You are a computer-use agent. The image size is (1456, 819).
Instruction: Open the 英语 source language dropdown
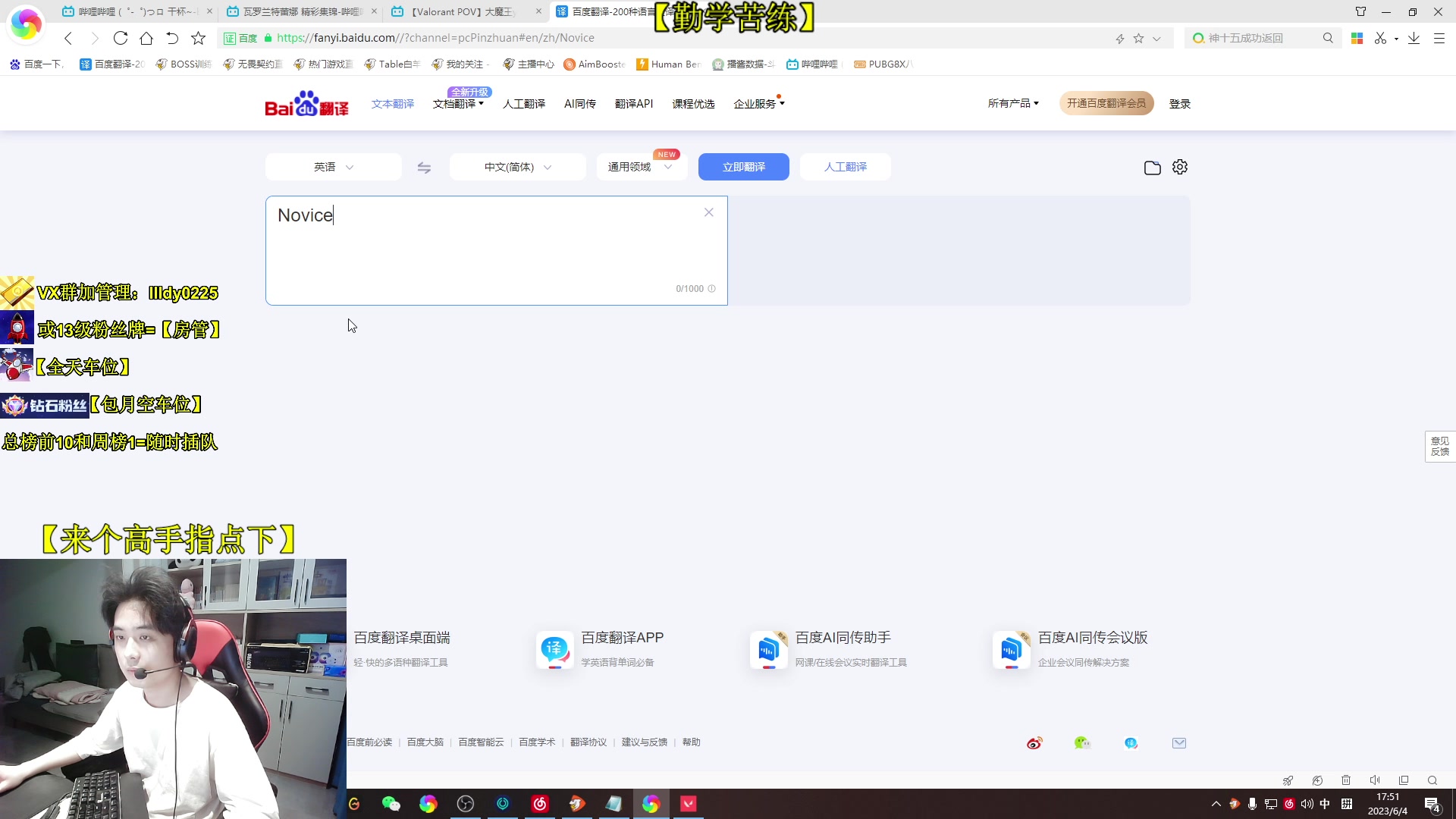[x=332, y=167]
